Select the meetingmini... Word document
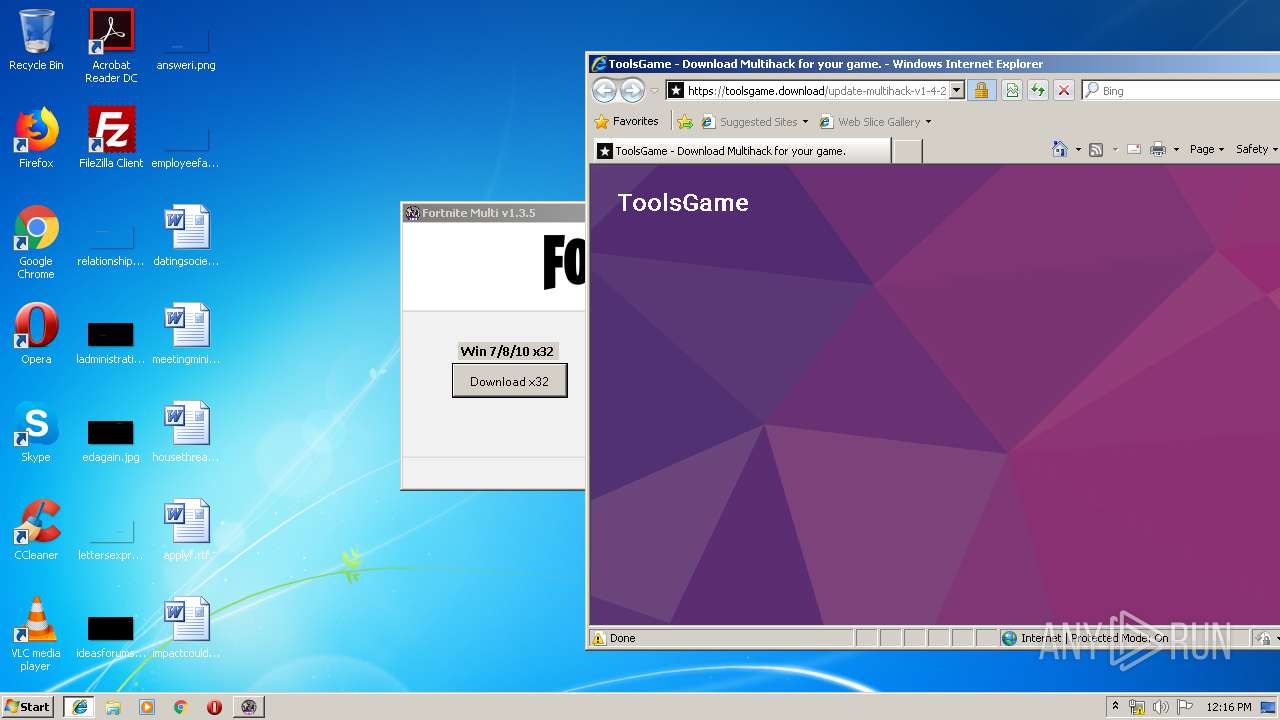 [x=186, y=334]
